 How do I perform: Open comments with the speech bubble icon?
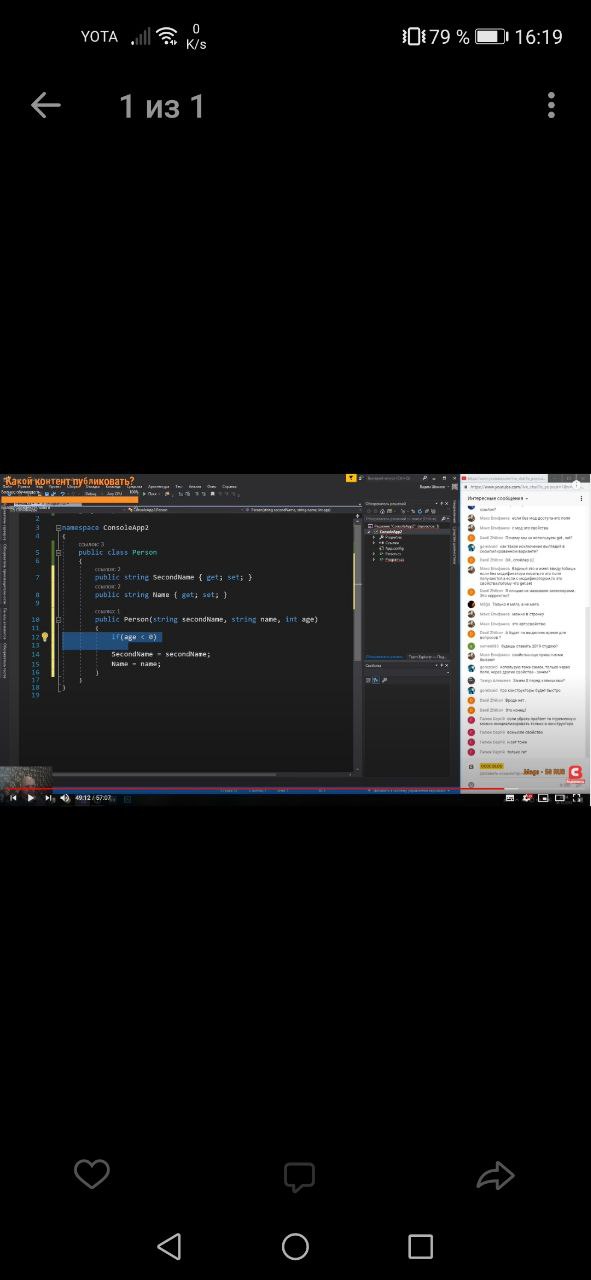point(299,1177)
